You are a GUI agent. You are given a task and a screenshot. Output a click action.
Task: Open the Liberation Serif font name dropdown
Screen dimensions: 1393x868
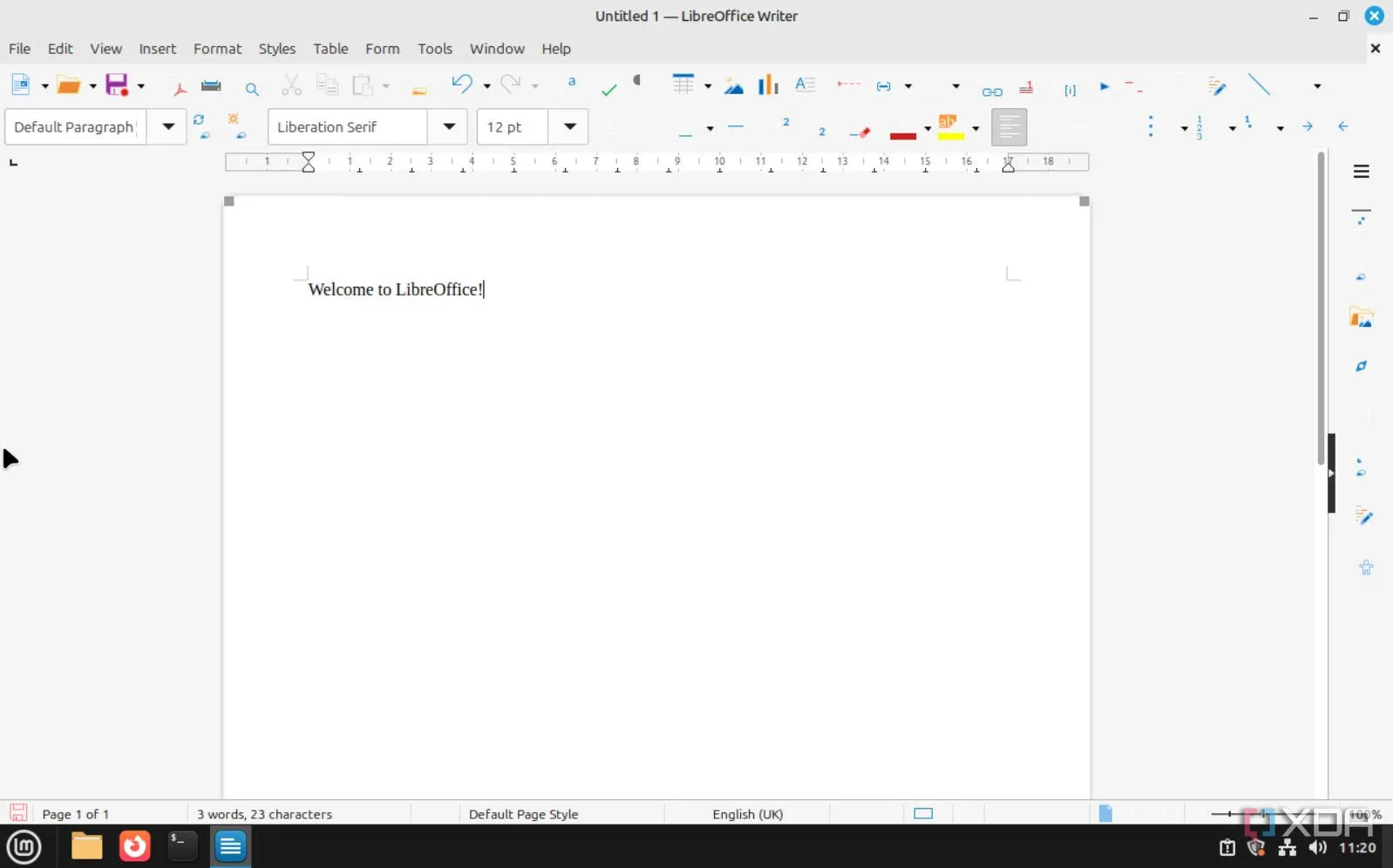tap(449, 127)
